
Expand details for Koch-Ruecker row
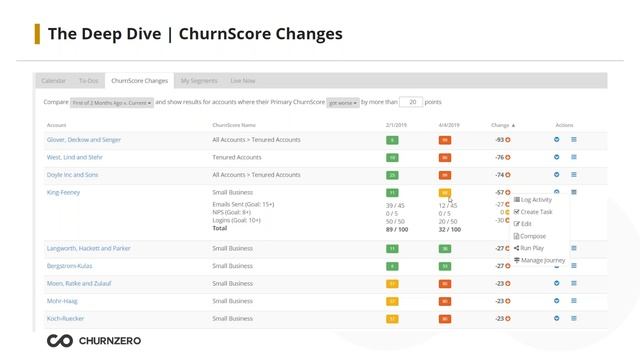pyautogui.click(x=556, y=318)
